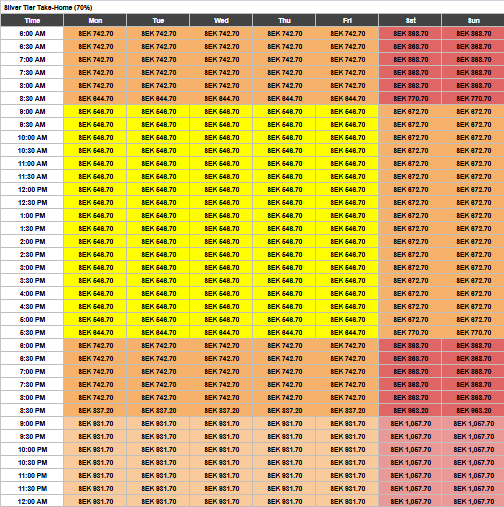The image size is (504, 507).
Task: Click Saturday's 10:00 PM SEK 1,067.70 cell
Action: [410, 450]
